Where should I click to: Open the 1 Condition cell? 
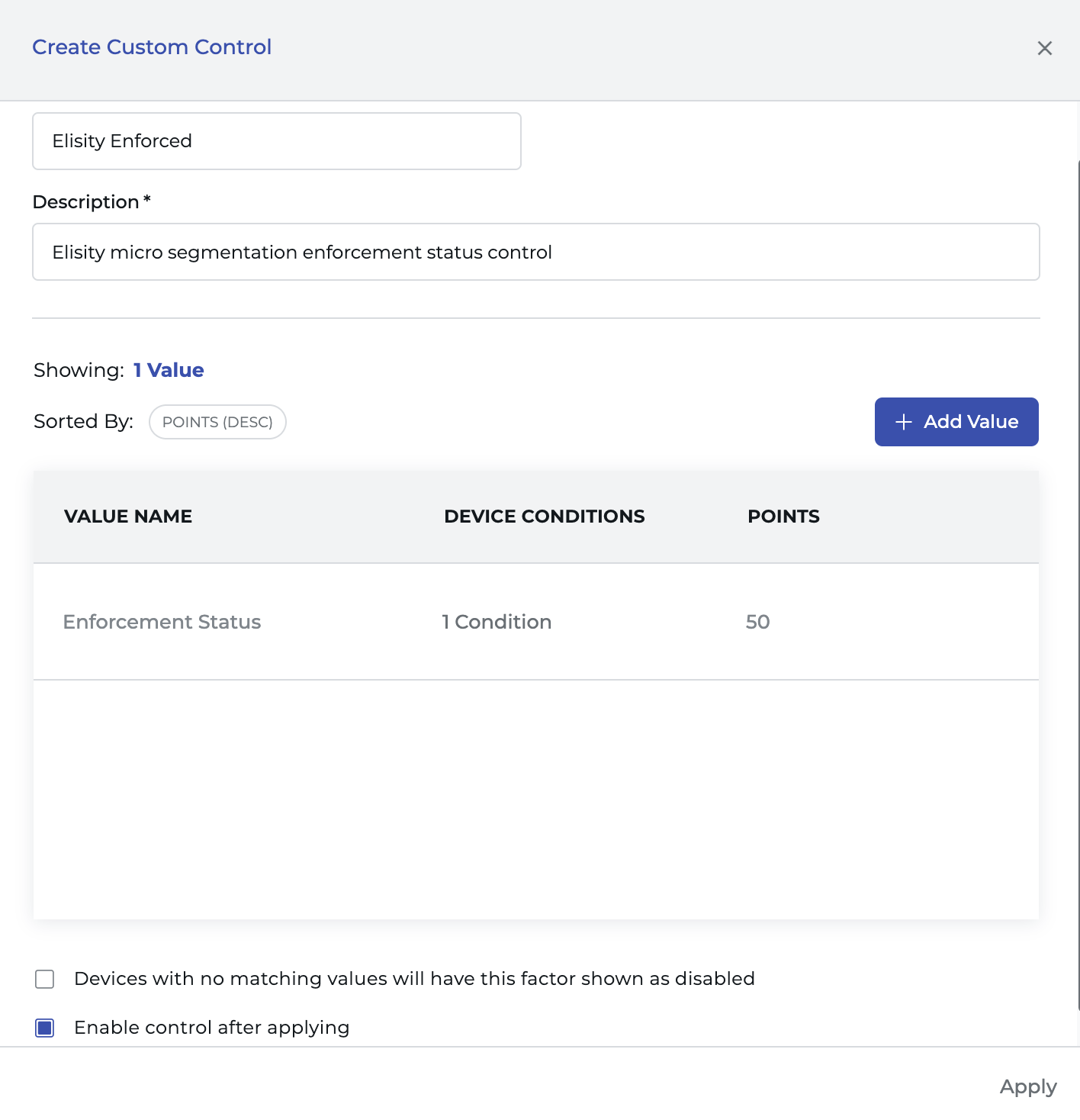(497, 622)
